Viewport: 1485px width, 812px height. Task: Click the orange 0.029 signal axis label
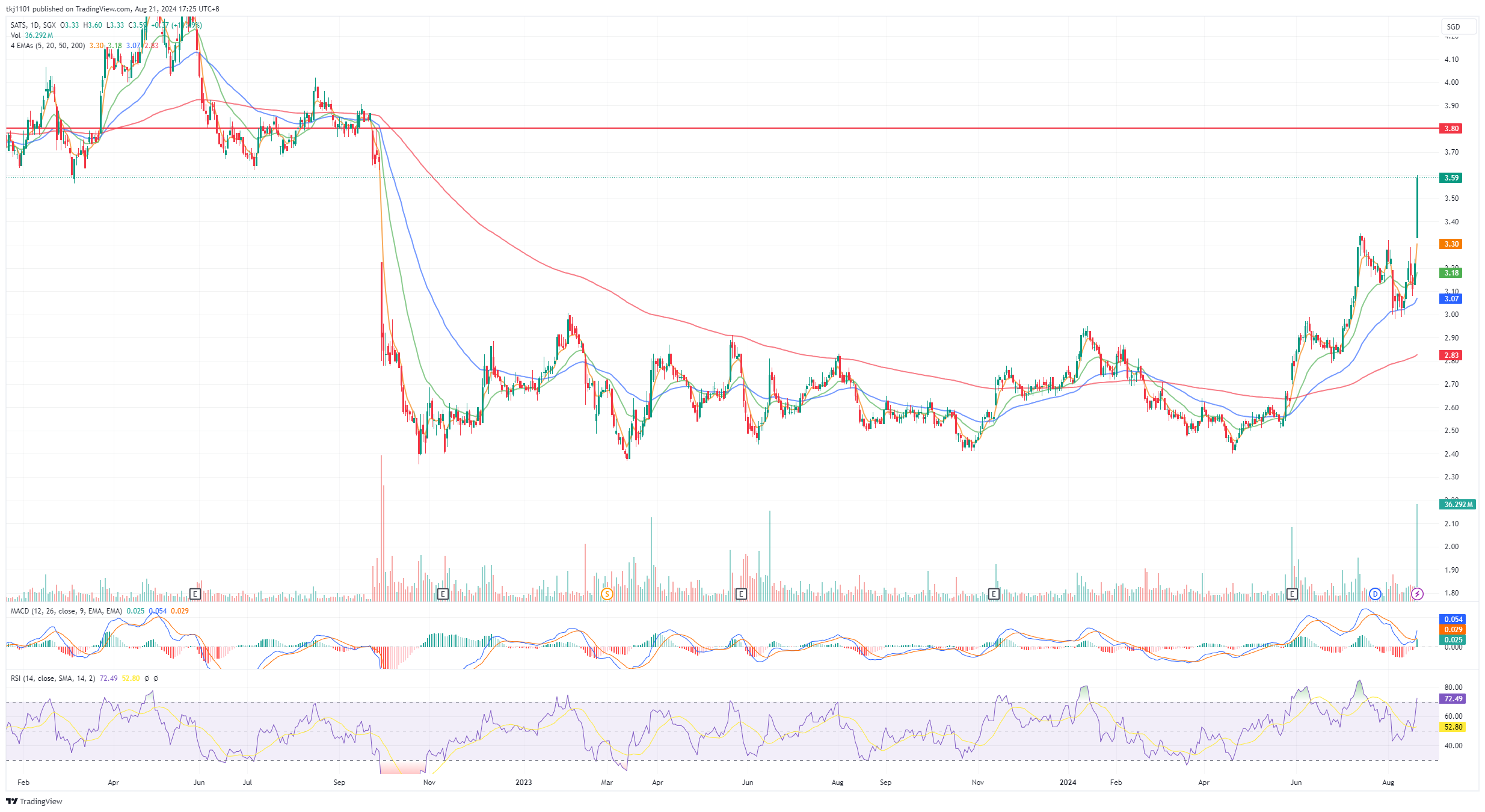1453,629
